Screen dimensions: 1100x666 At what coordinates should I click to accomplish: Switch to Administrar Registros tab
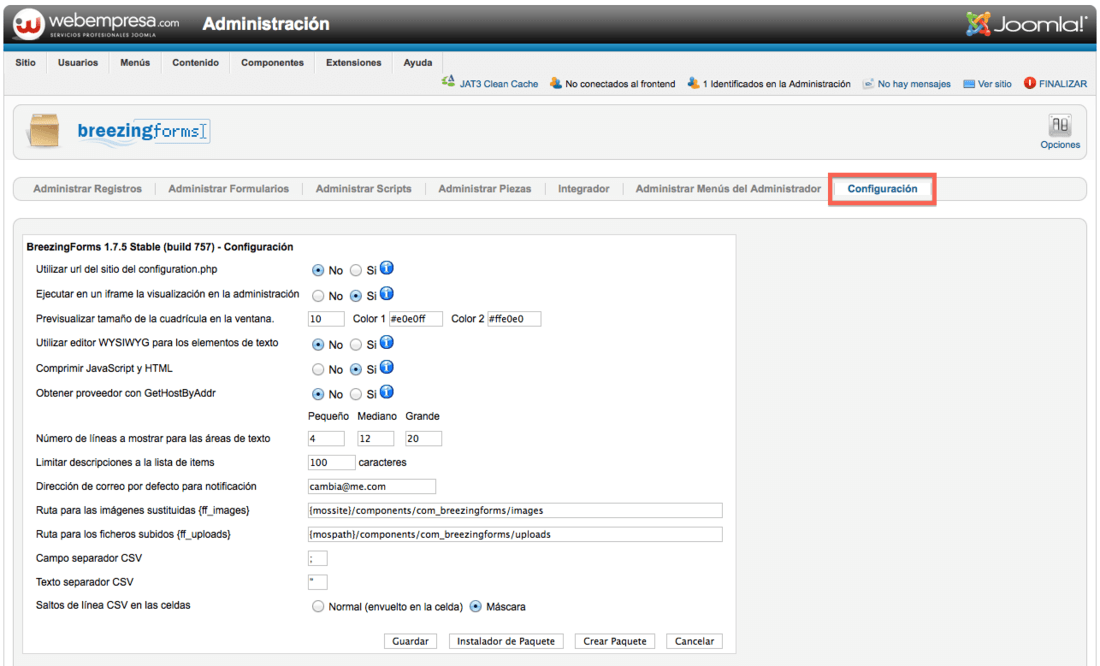88,189
